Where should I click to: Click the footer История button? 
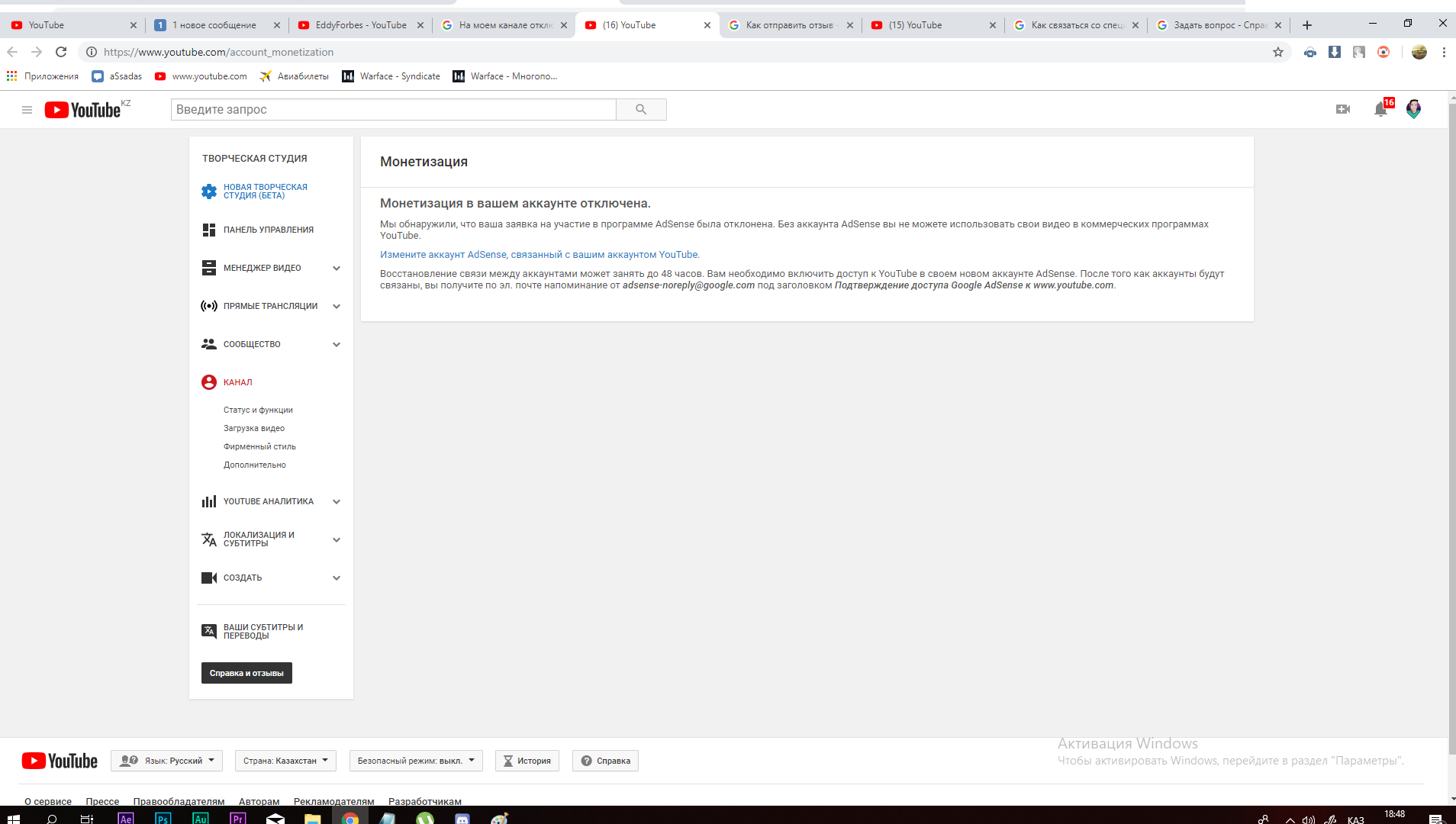pos(527,761)
